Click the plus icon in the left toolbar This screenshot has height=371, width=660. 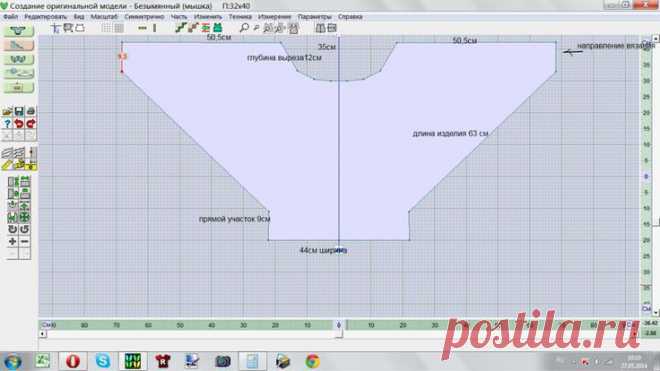[x=13, y=241]
